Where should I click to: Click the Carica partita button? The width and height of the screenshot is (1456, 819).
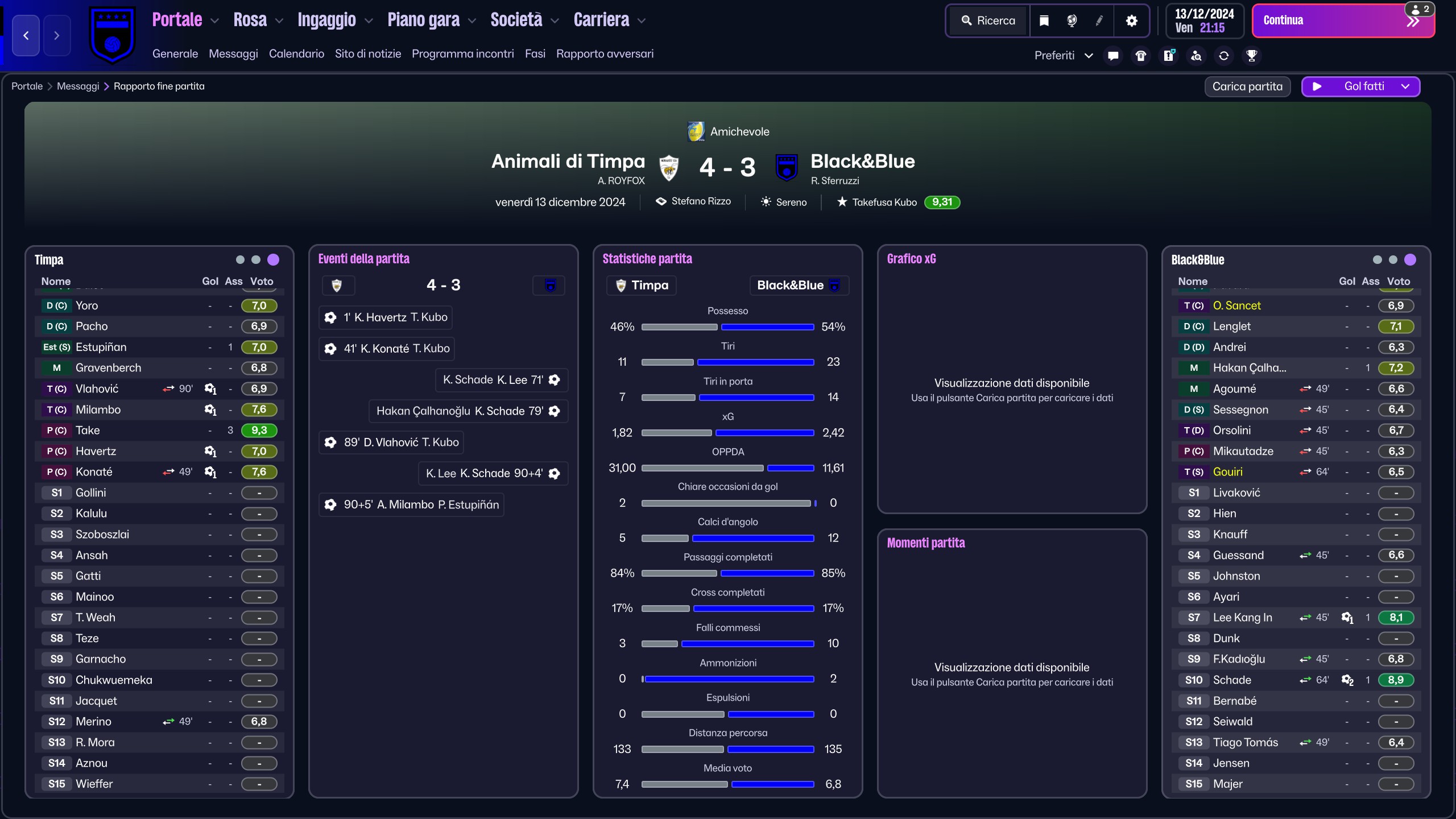(x=1247, y=86)
